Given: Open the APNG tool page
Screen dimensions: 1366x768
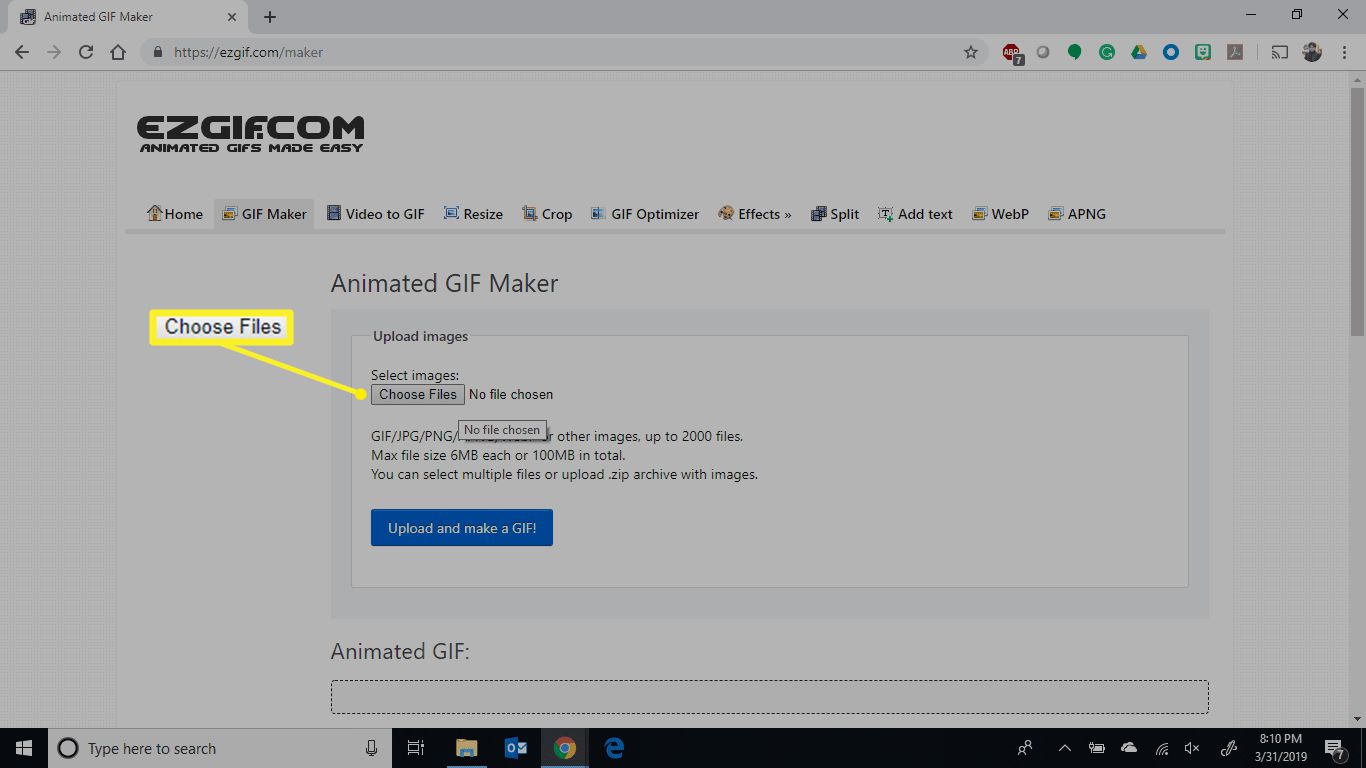Looking at the screenshot, I should point(1077,214).
